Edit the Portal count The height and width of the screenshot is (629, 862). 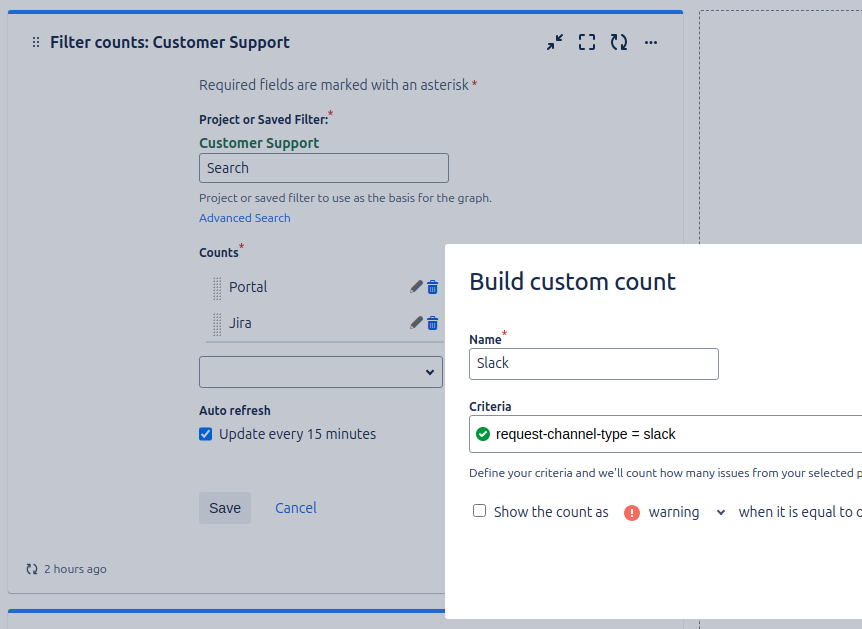point(416,286)
